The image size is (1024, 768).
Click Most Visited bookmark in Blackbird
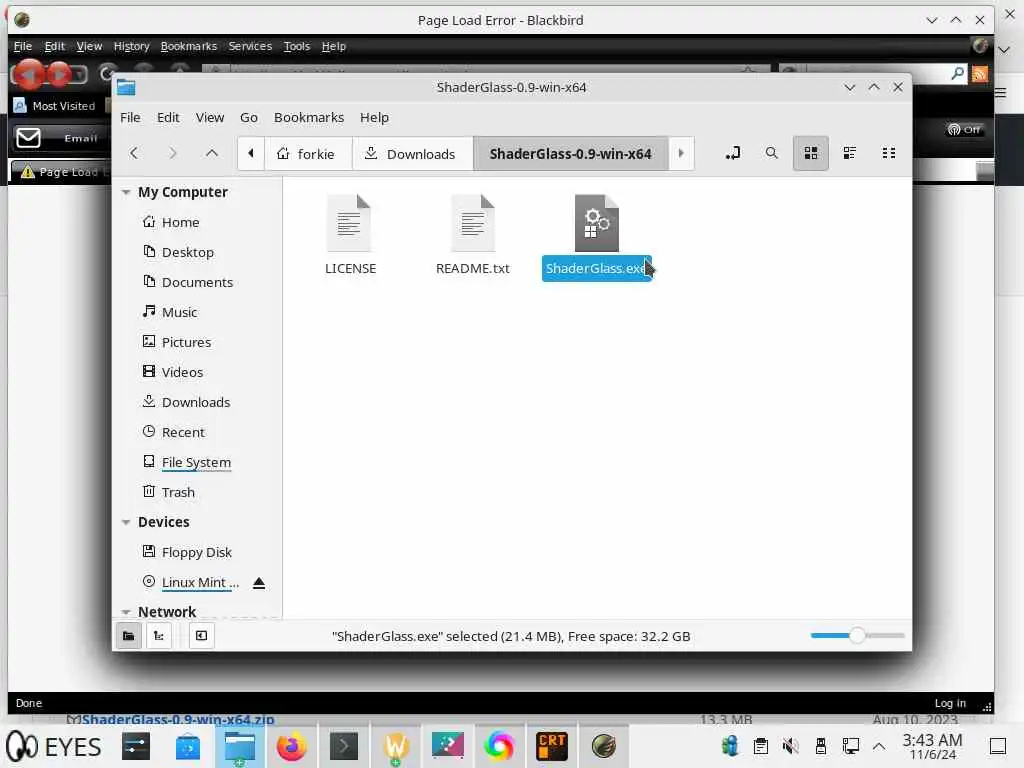(56, 106)
